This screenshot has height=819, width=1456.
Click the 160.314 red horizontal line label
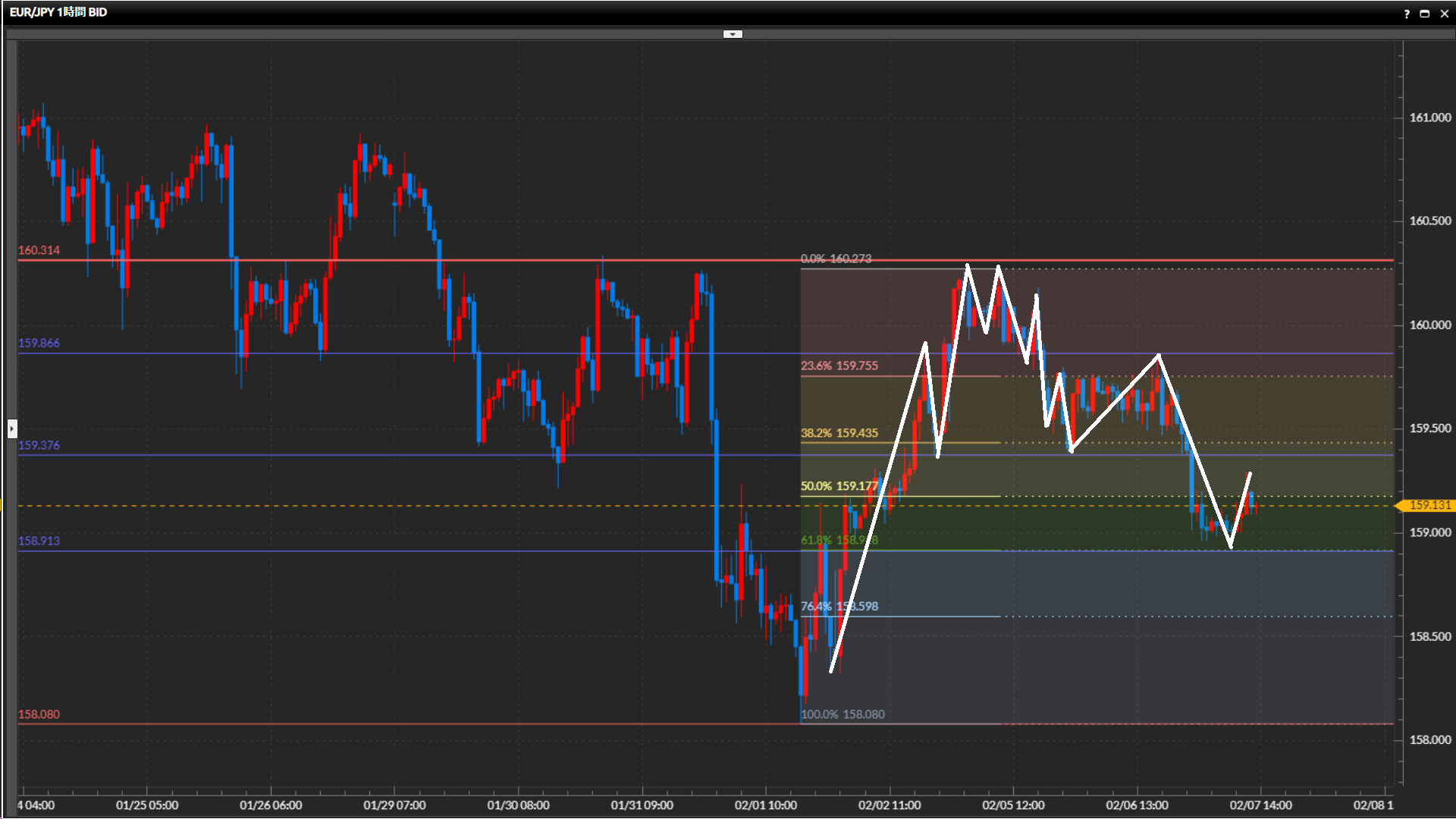(x=39, y=250)
